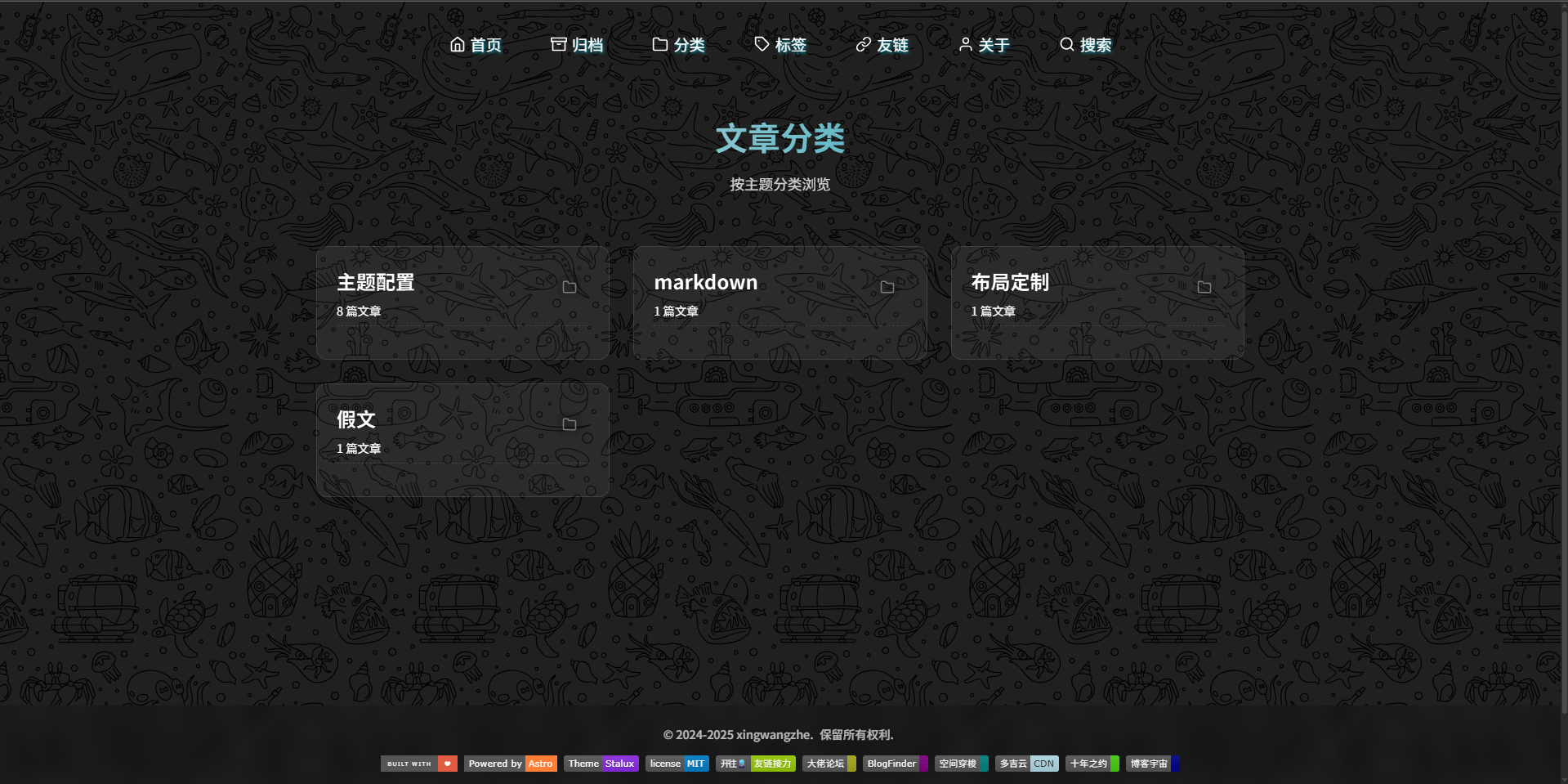This screenshot has height=784, width=1568.
Task: Click the BlogFinder footer badge
Action: 895,764
